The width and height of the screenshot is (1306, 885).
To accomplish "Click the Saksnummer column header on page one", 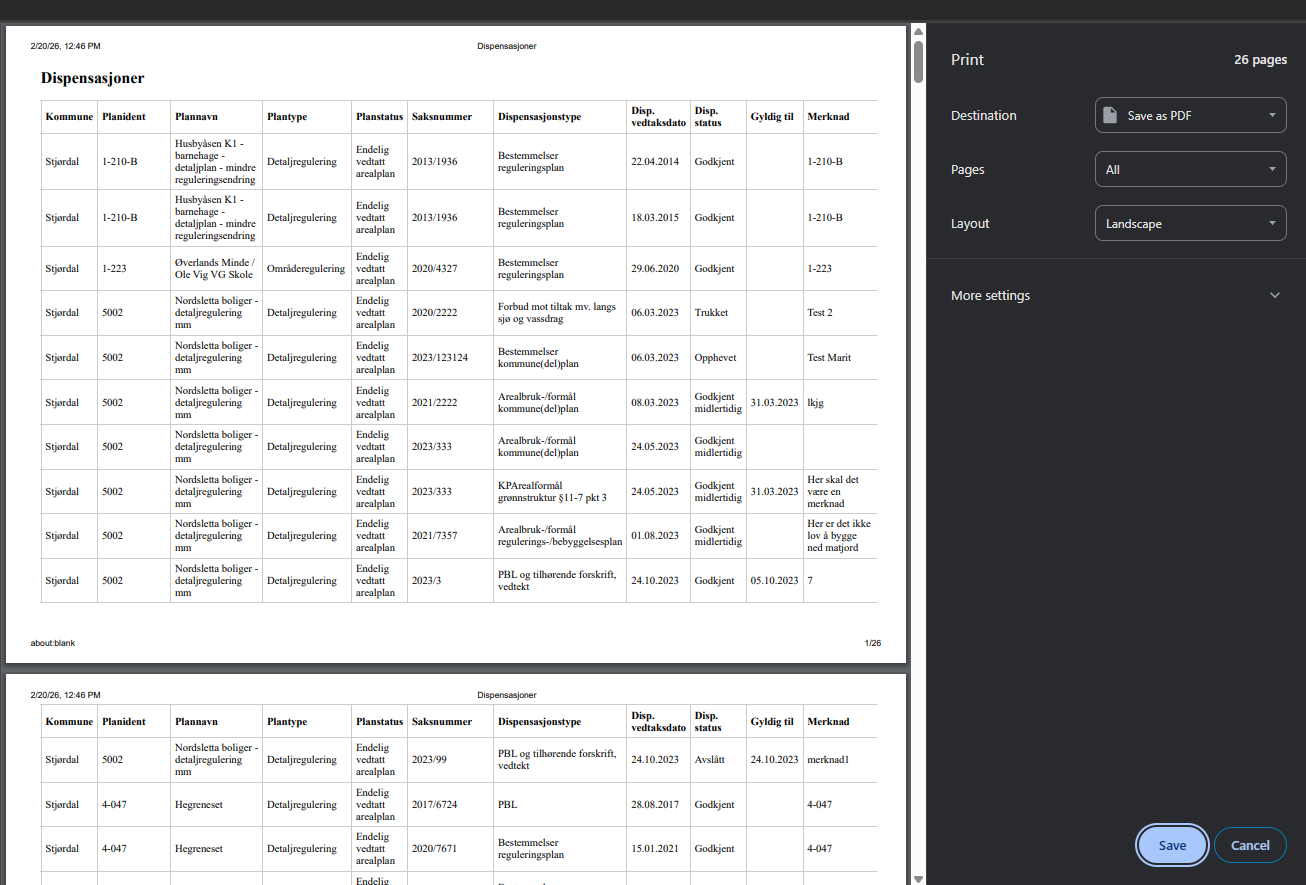I will pos(441,117).
